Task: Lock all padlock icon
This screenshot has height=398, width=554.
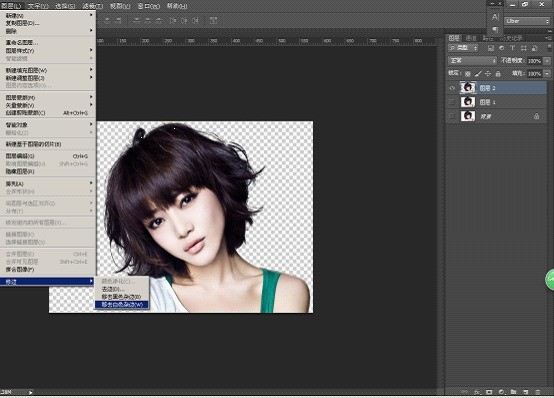Action: tap(498, 74)
